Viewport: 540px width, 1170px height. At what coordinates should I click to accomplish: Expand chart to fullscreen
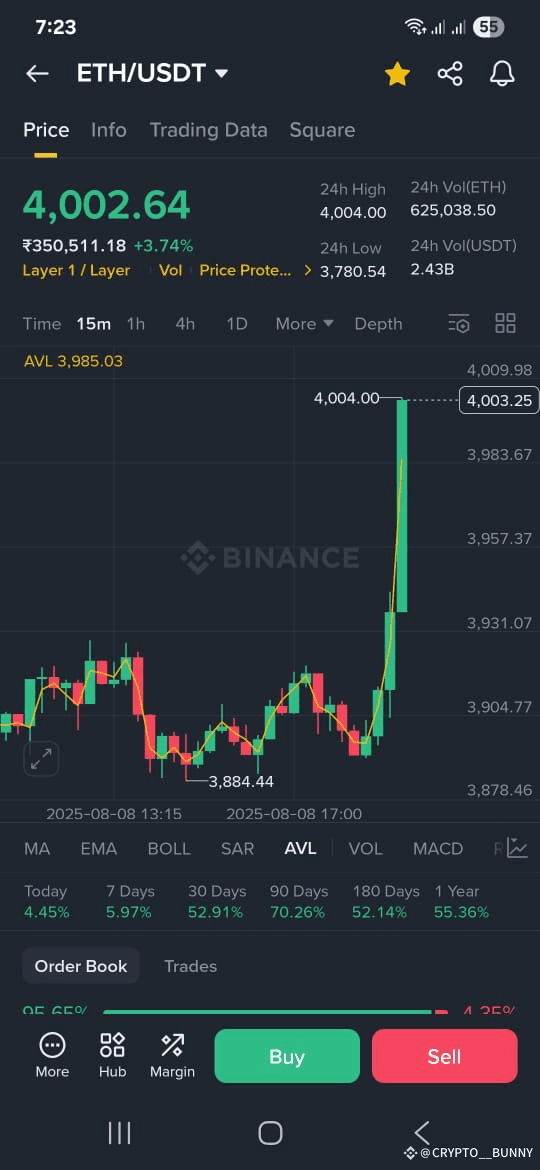(x=41, y=759)
